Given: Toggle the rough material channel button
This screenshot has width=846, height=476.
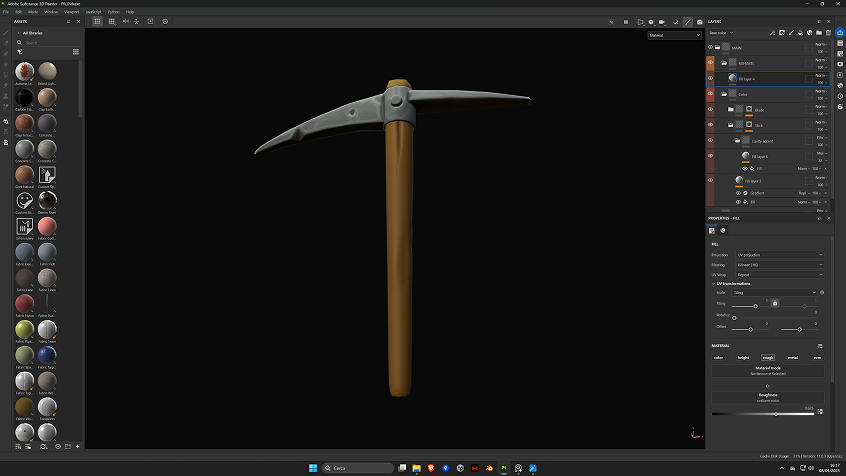Looking at the screenshot, I should pos(768,357).
